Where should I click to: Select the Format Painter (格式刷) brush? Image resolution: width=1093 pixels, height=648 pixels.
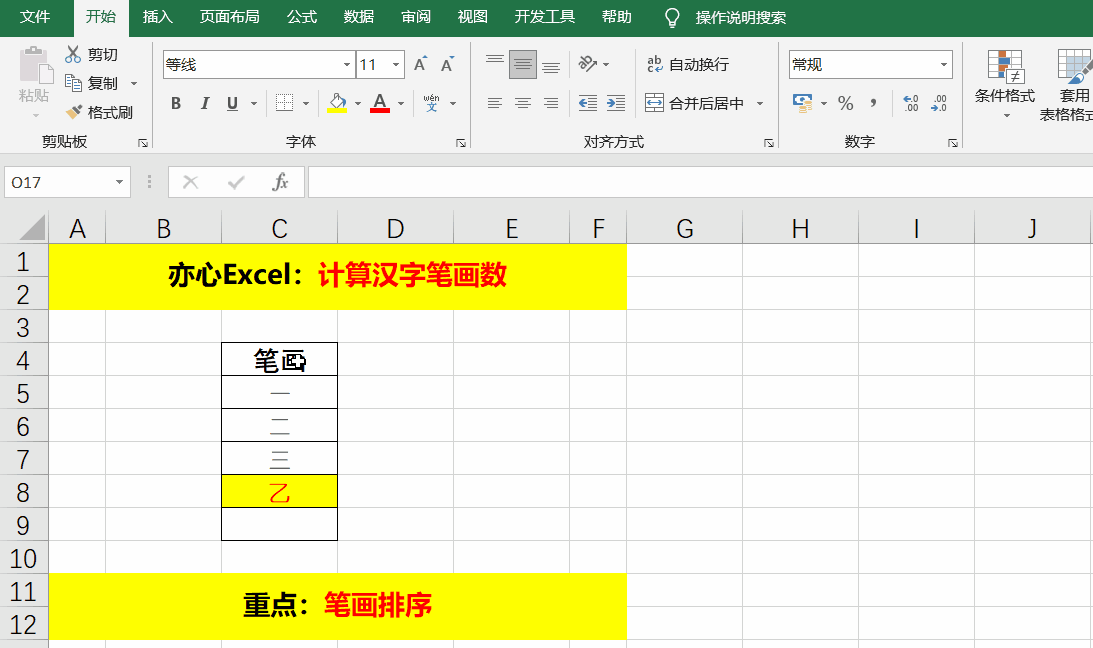click(x=74, y=111)
